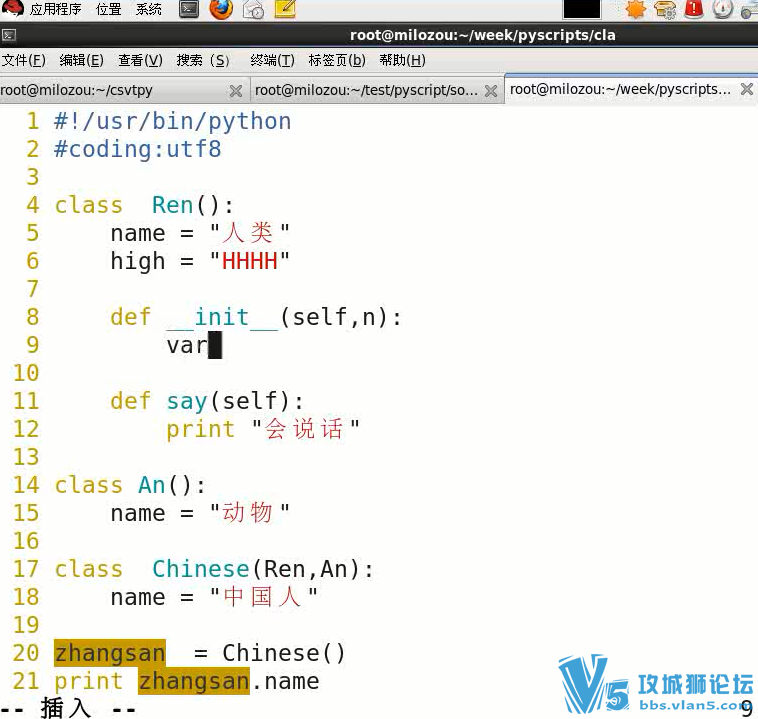Open the 位置 places menu
Image resolution: width=758 pixels, height=719 pixels.
point(108,9)
